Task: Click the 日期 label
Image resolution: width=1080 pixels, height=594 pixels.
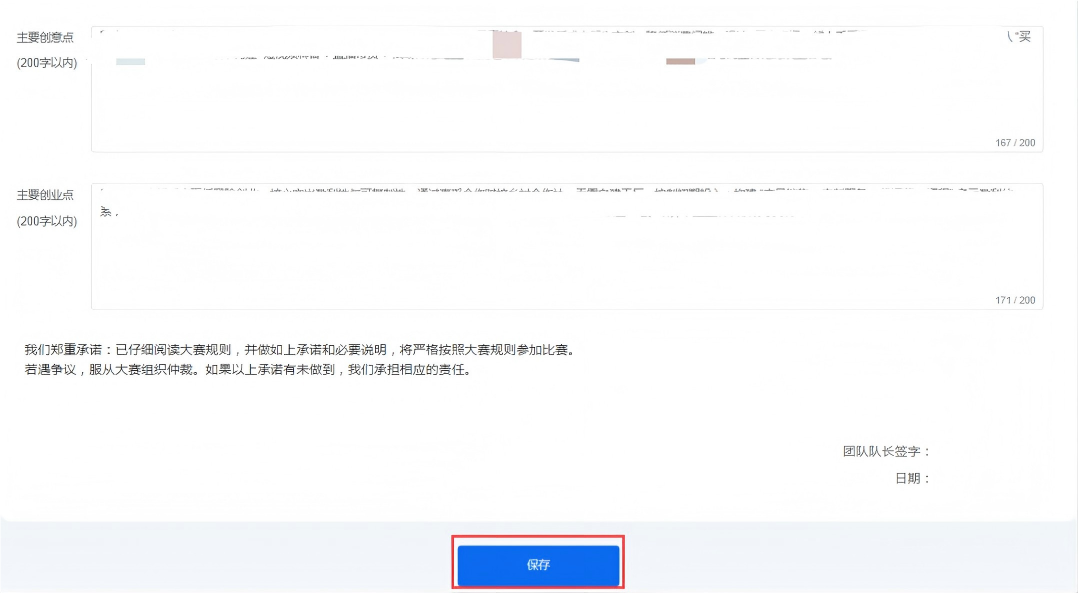Action: pyautogui.click(x=912, y=479)
